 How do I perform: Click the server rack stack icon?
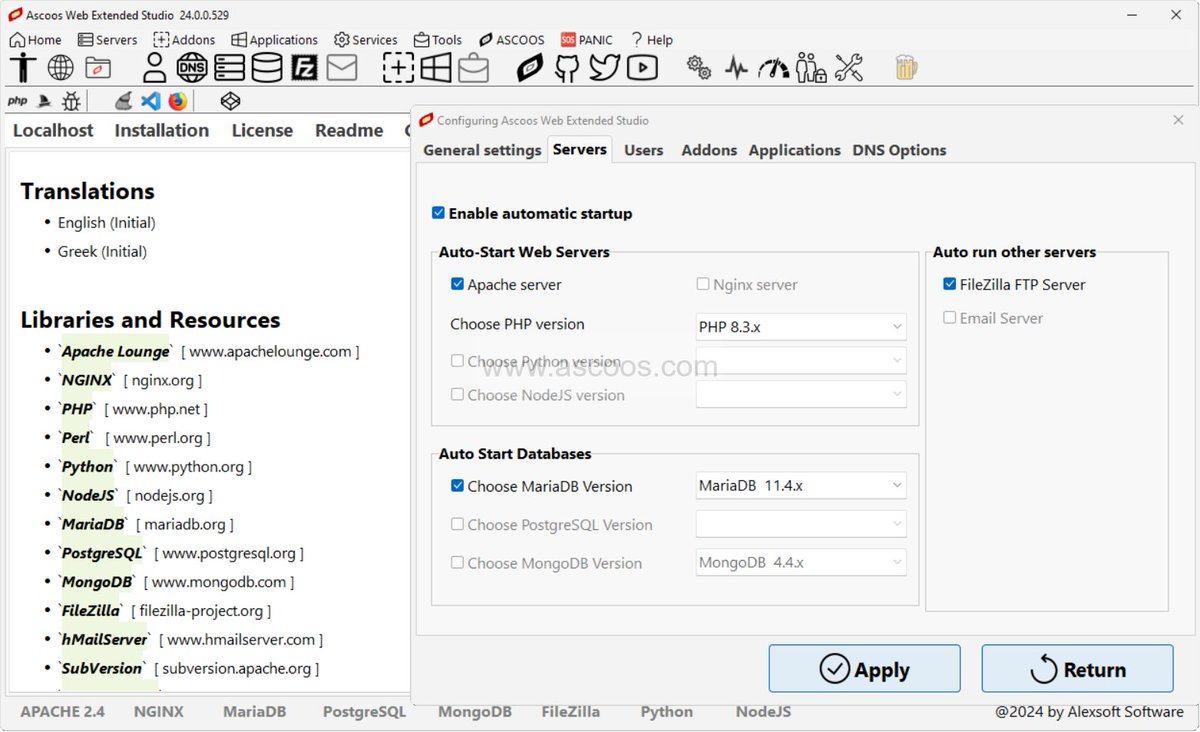tap(229, 68)
